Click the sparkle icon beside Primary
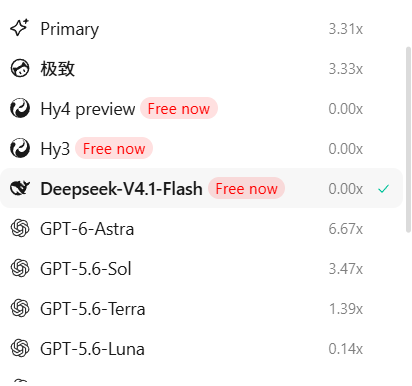Screen dimensions: 412x386 19,28
